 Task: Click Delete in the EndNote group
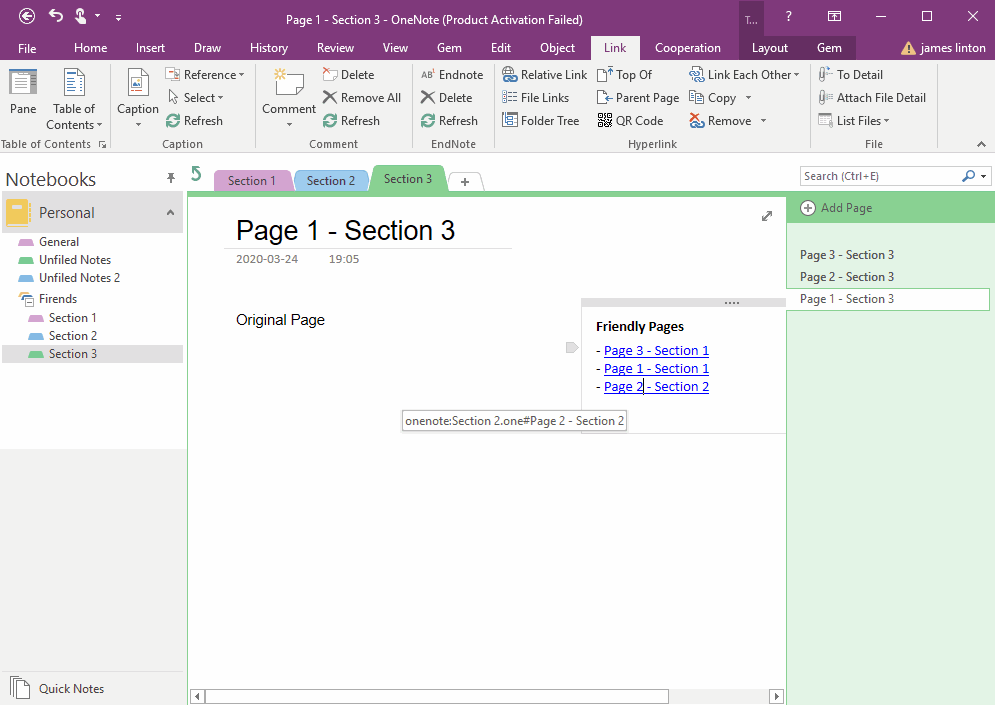(447, 98)
